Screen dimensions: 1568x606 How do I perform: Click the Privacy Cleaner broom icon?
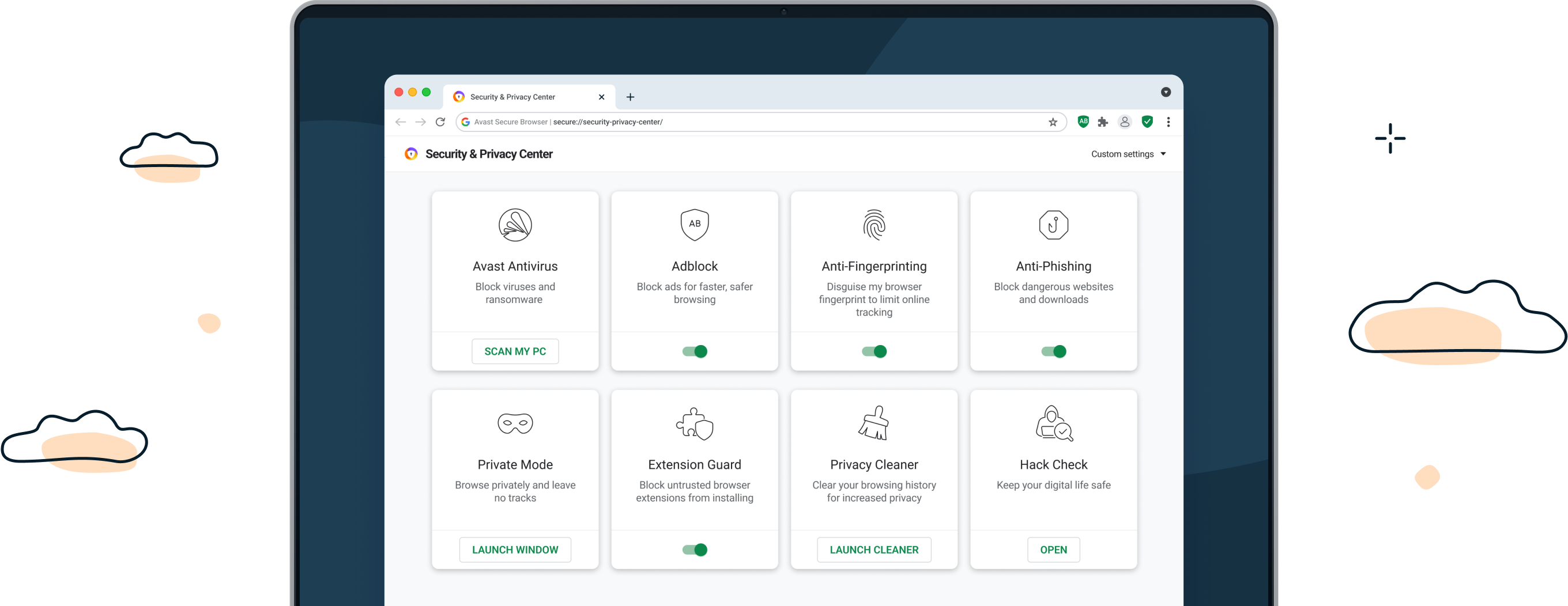click(x=873, y=423)
